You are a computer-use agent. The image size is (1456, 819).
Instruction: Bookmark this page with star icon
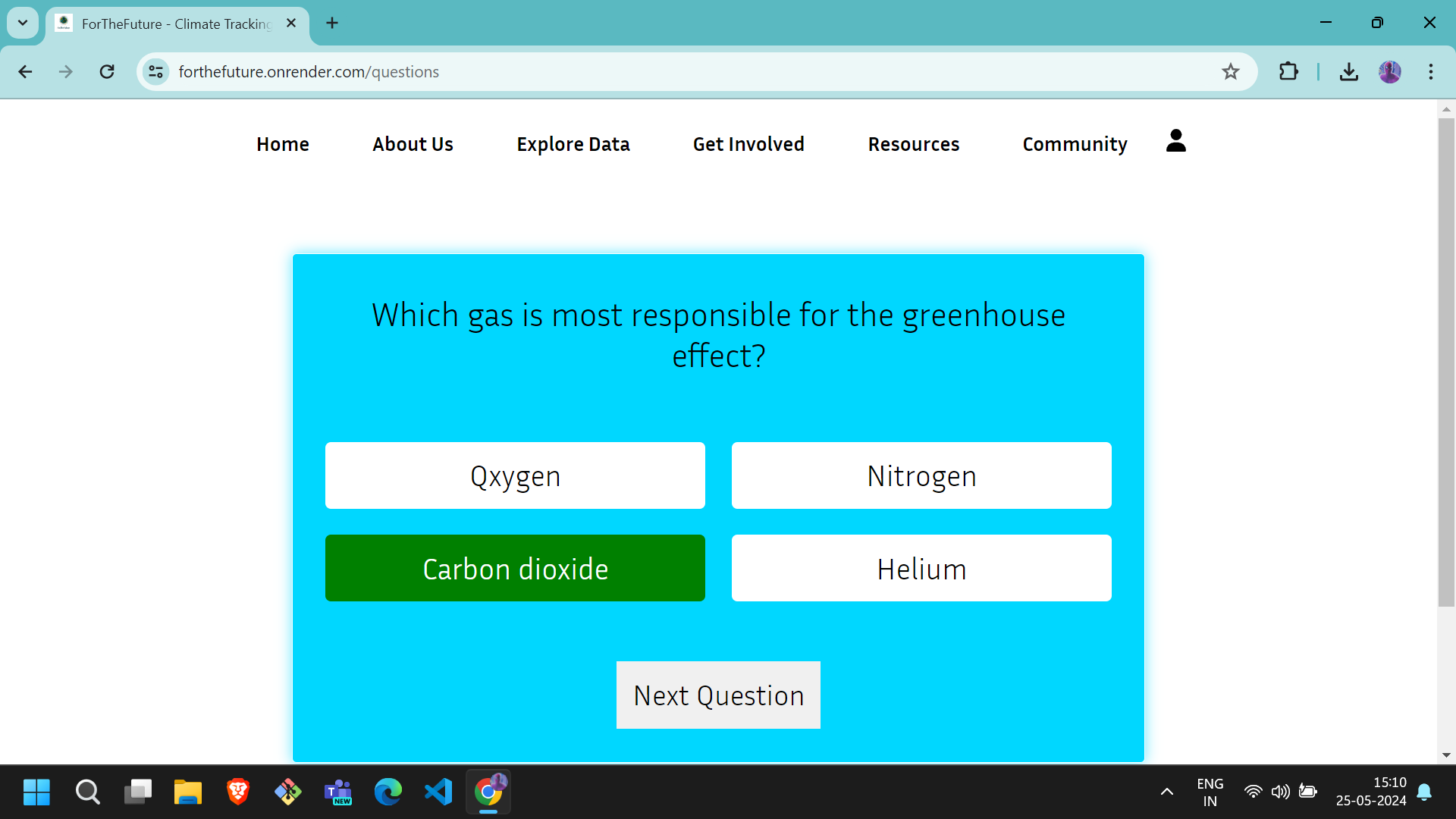pyautogui.click(x=1230, y=72)
